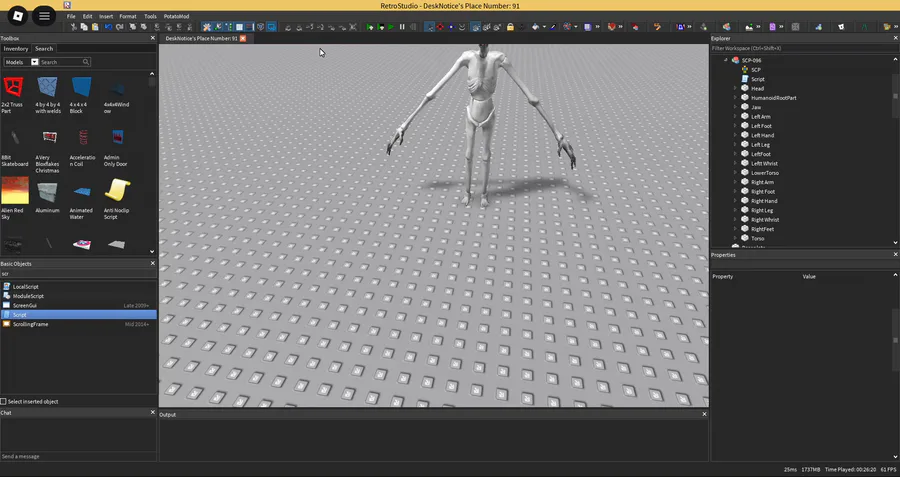Open the hamburger menu button

pos(44,15)
